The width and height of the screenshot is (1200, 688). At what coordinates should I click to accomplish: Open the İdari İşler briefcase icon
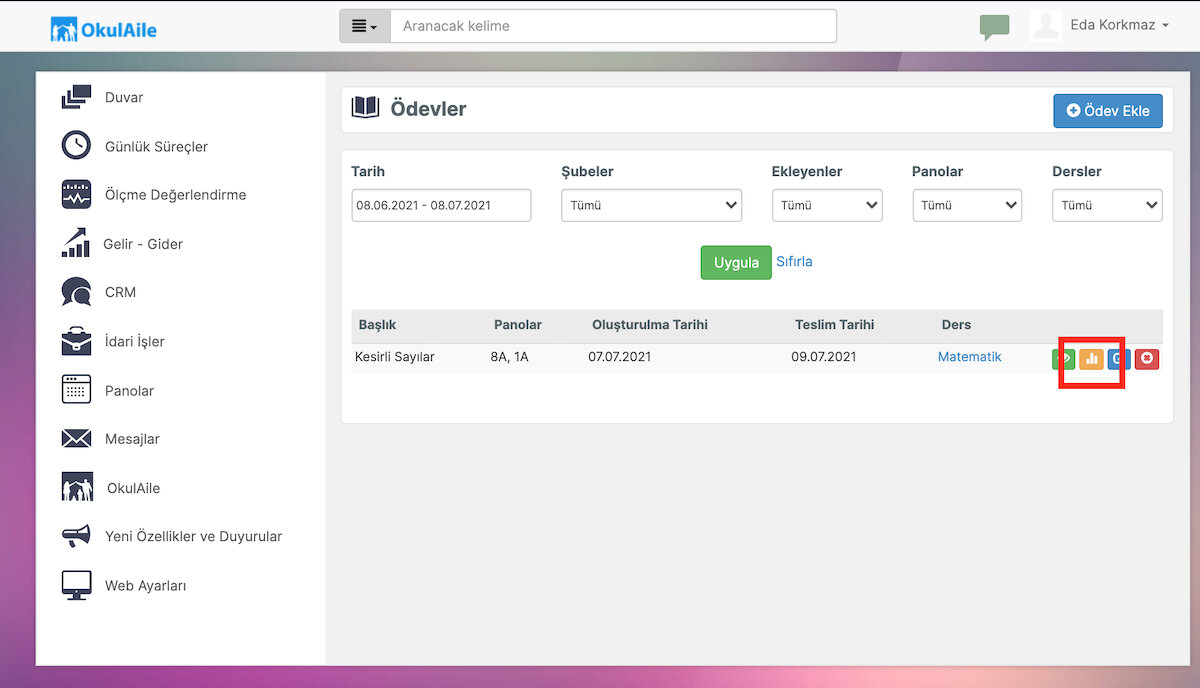tap(76, 341)
